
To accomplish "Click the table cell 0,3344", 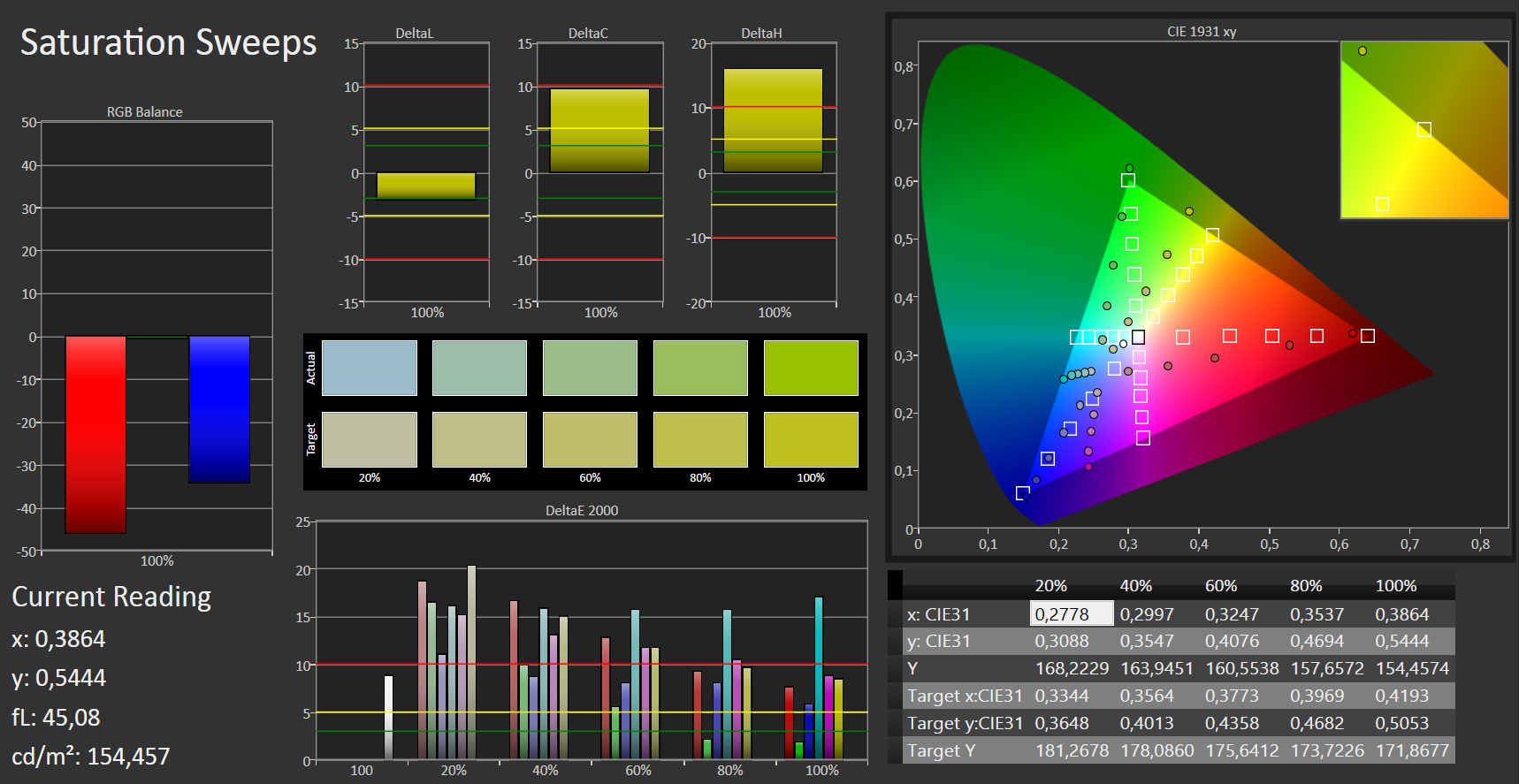I will (1062, 696).
